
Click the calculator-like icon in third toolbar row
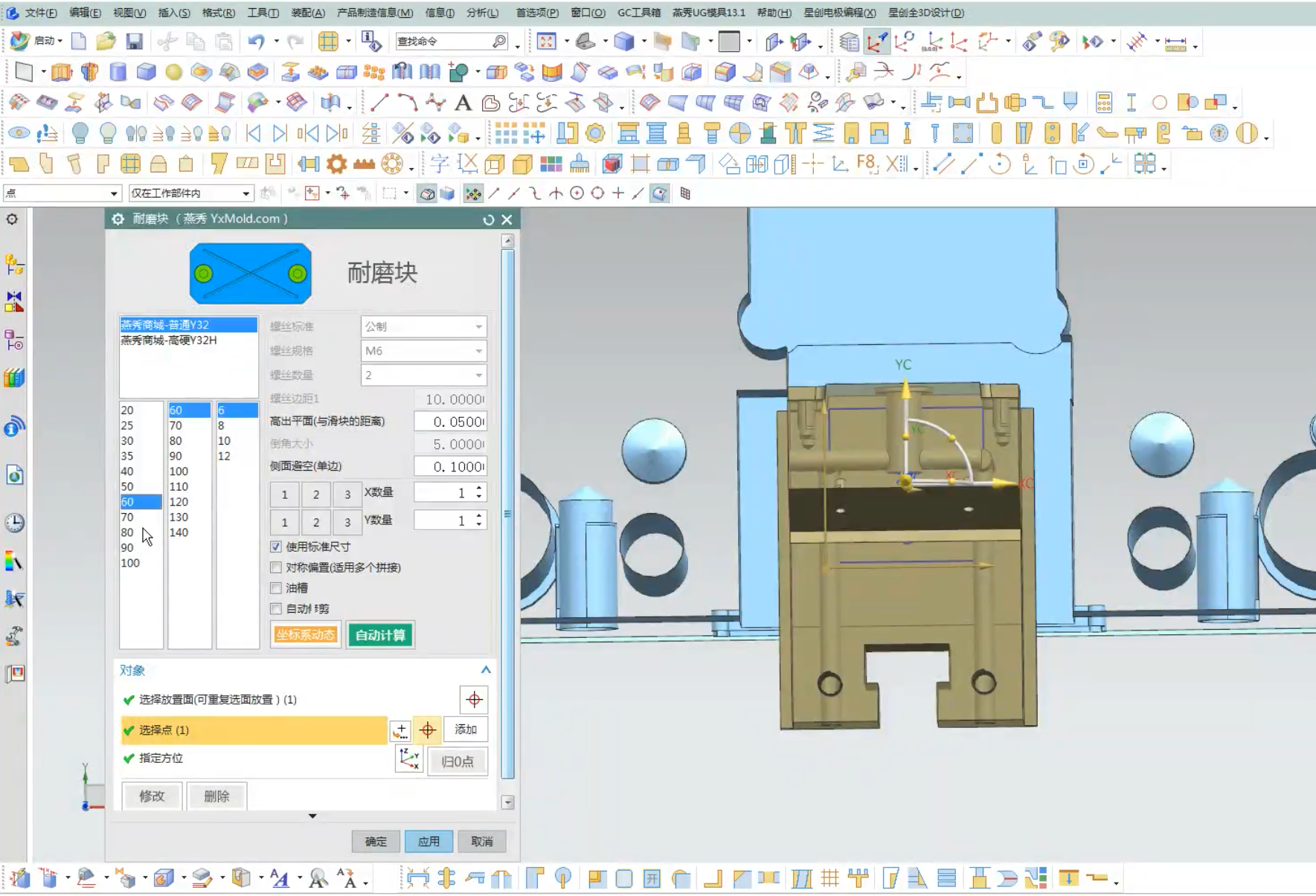click(x=1104, y=103)
